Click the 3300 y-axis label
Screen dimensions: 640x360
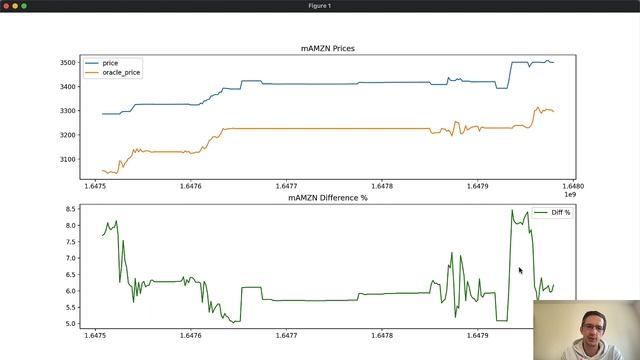68,111
